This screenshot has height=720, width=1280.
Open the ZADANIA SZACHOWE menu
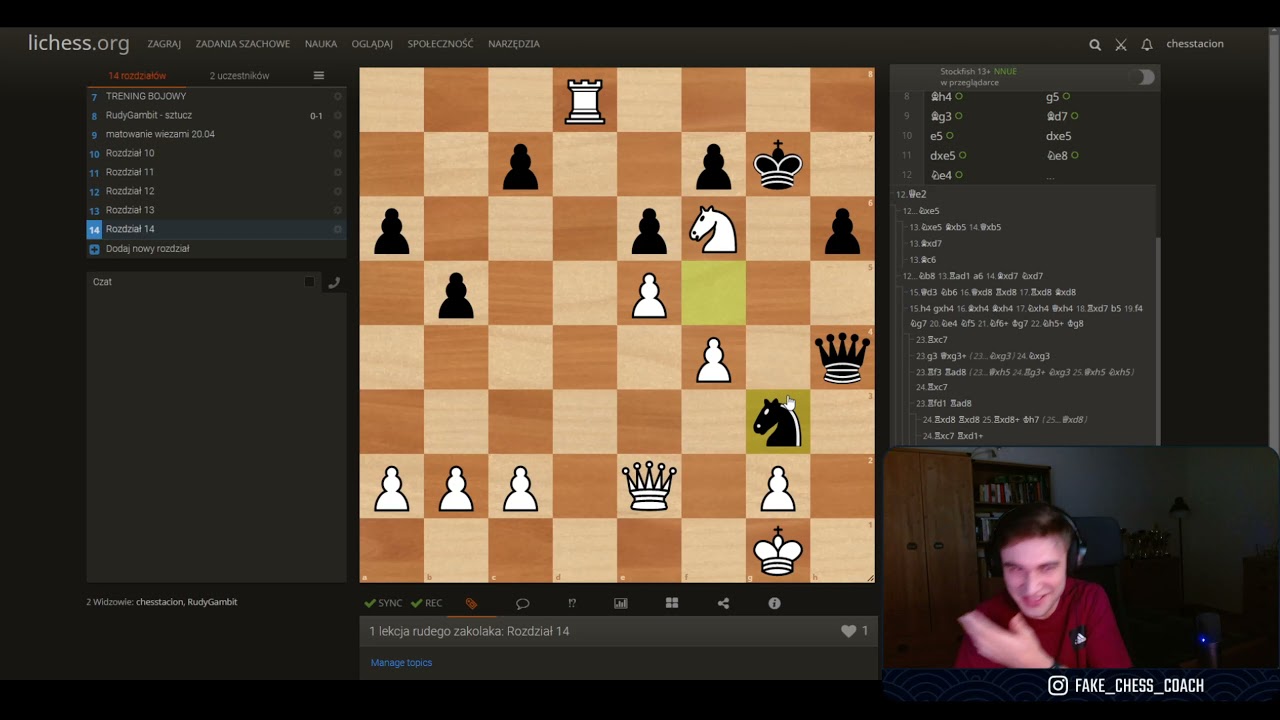pos(243,44)
